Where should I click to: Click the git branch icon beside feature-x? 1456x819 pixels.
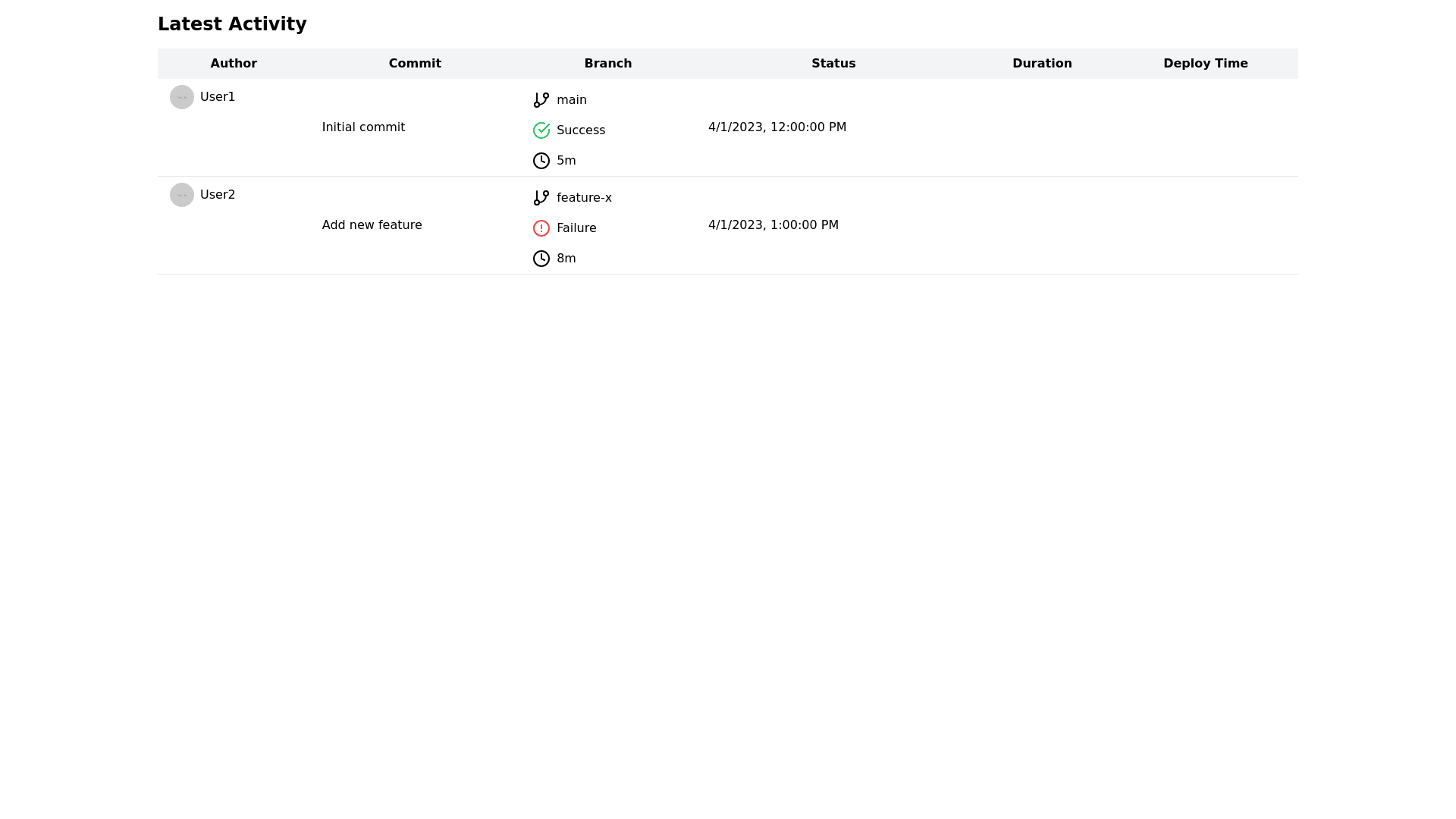pyautogui.click(x=541, y=198)
